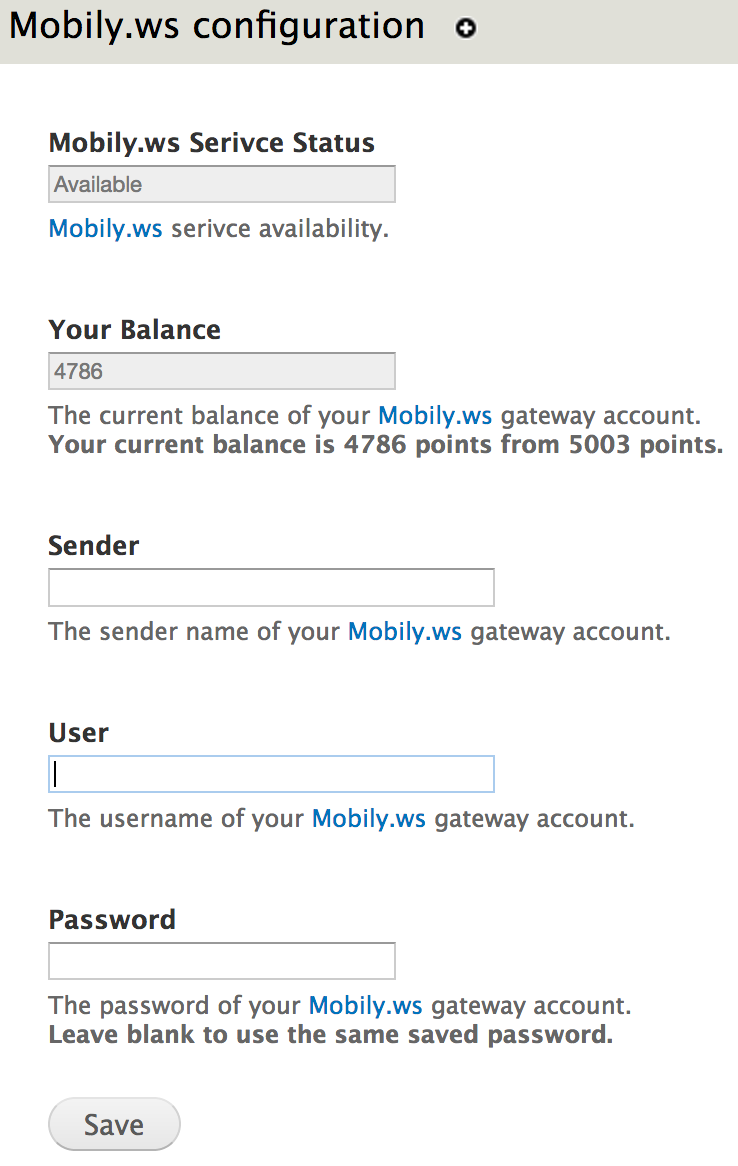This screenshot has width=738, height=1166.
Task: Open Mobily.ws link in service availability text
Action: [x=105, y=229]
